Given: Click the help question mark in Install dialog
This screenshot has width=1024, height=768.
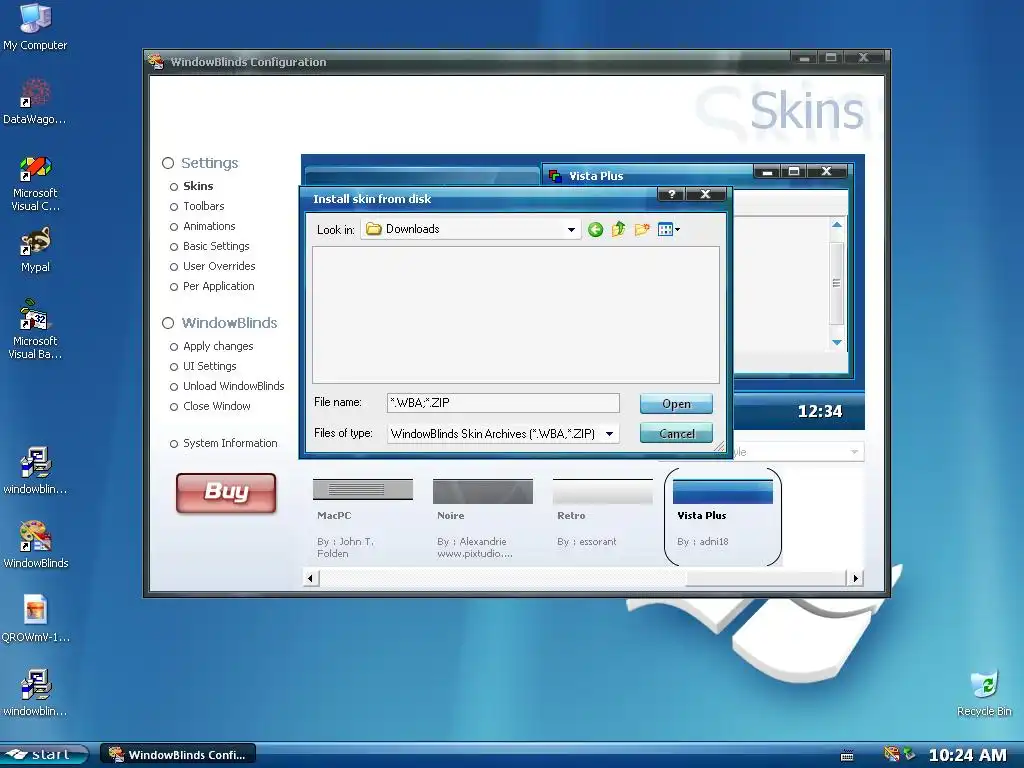Looking at the screenshot, I should (x=672, y=194).
